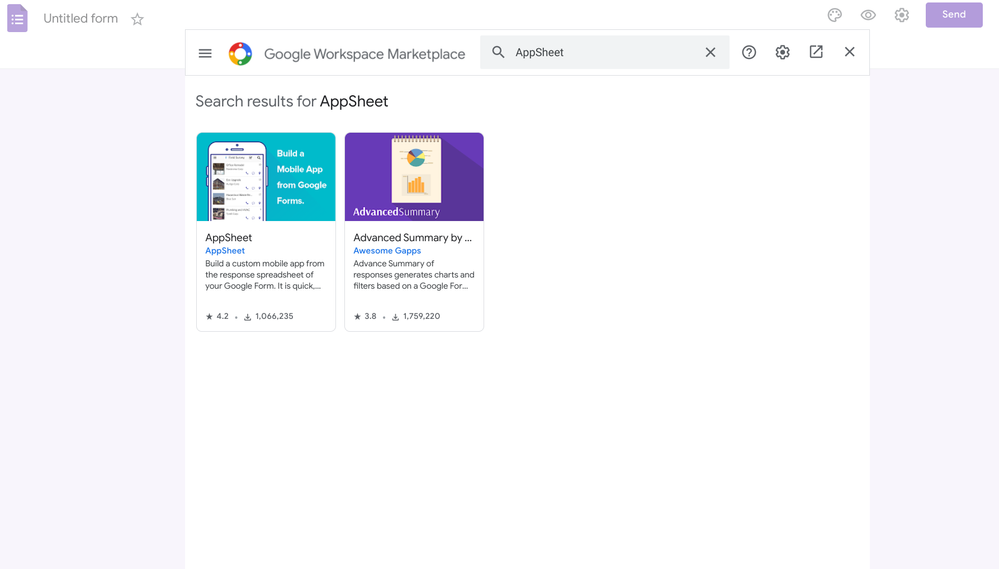Open form settings gear in header
The width and height of the screenshot is (999, 569).
pyautogui.click(x=902, y=15)
